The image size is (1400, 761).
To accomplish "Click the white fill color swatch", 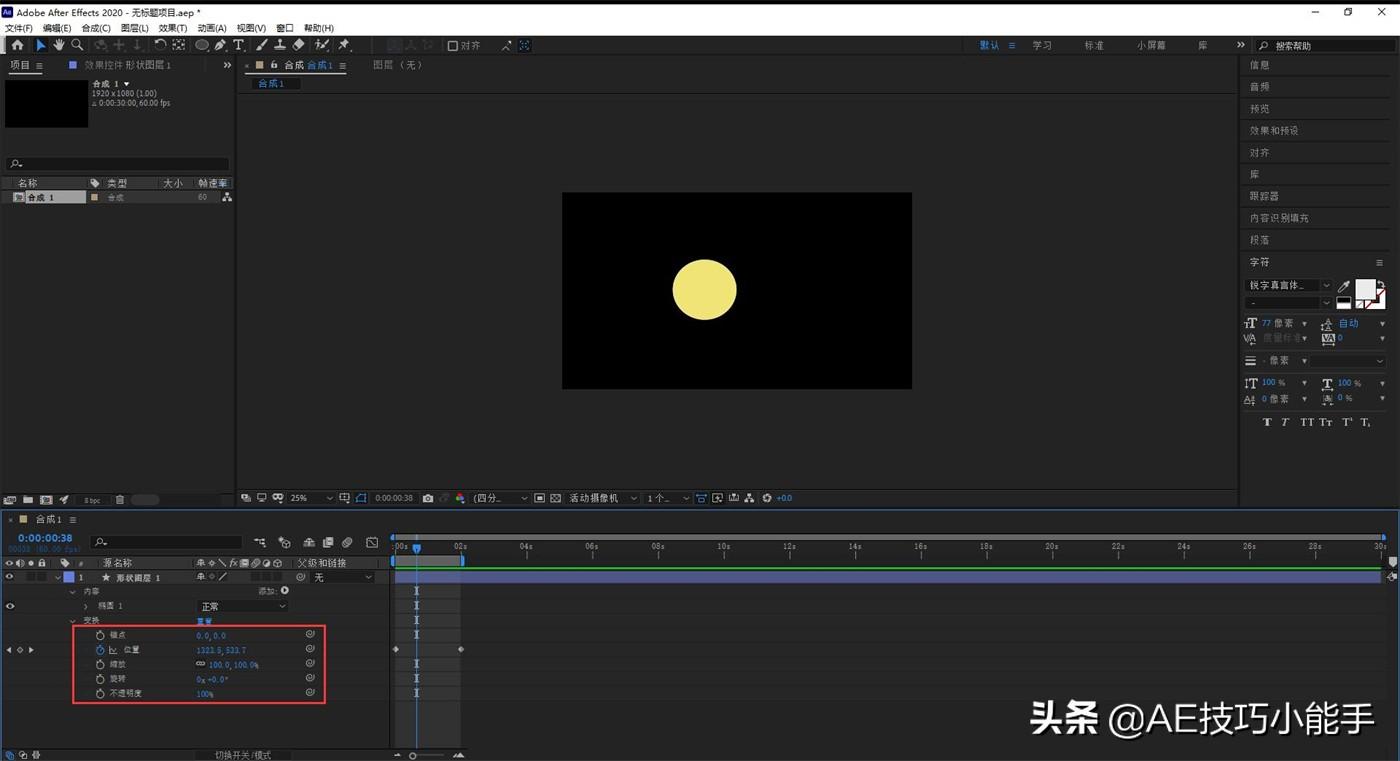I will click(1365, 289).
